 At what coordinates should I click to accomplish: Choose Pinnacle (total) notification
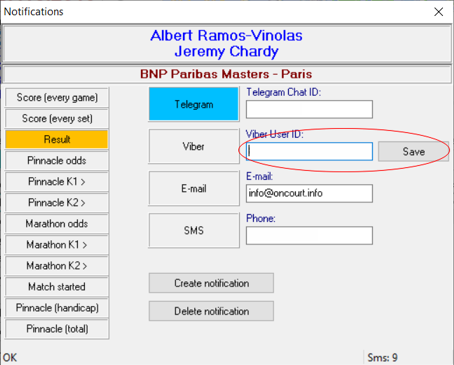57,329
